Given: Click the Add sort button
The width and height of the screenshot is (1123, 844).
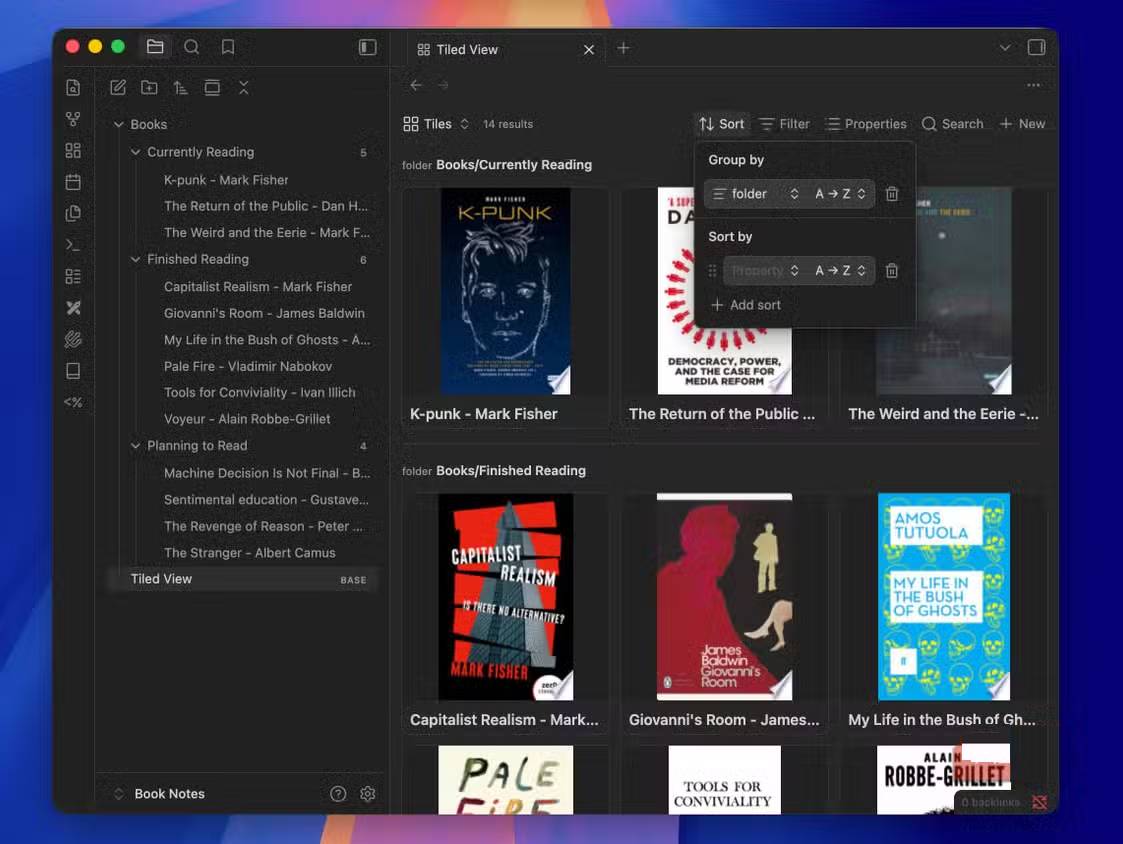Looking at the screenshot, I should (745, 305).
